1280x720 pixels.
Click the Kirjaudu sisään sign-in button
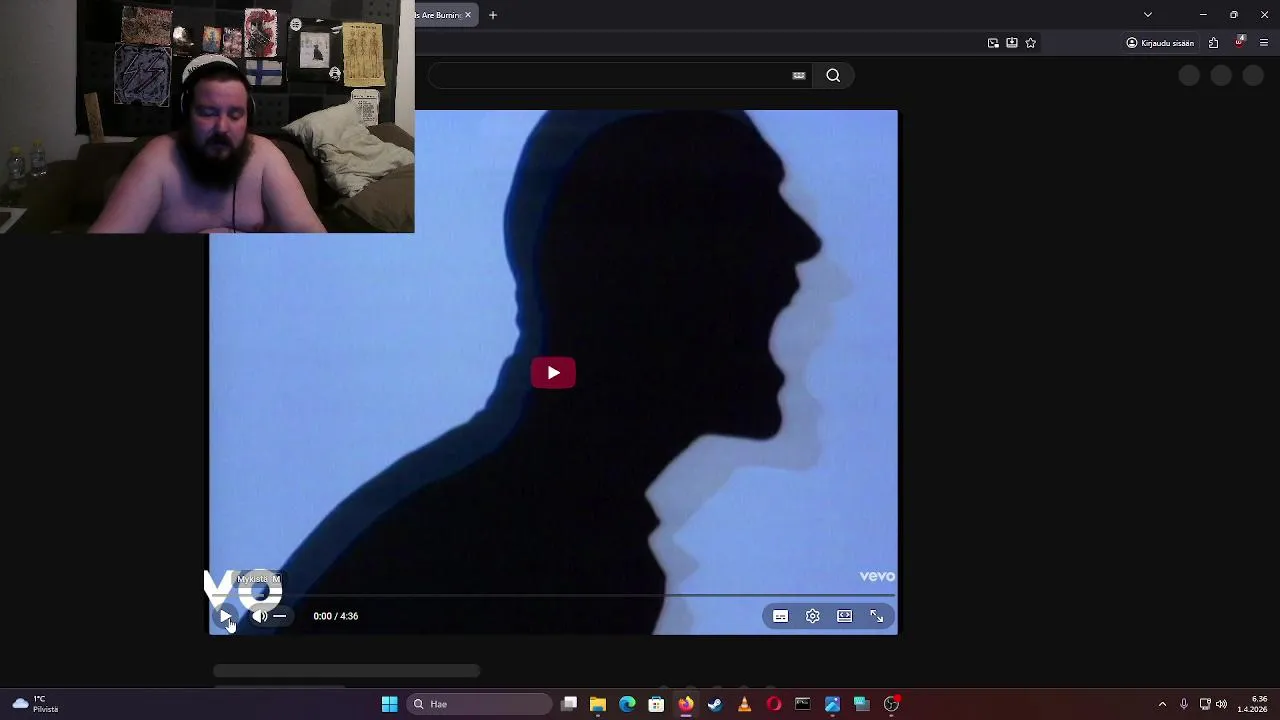(x=1160, y=43)
